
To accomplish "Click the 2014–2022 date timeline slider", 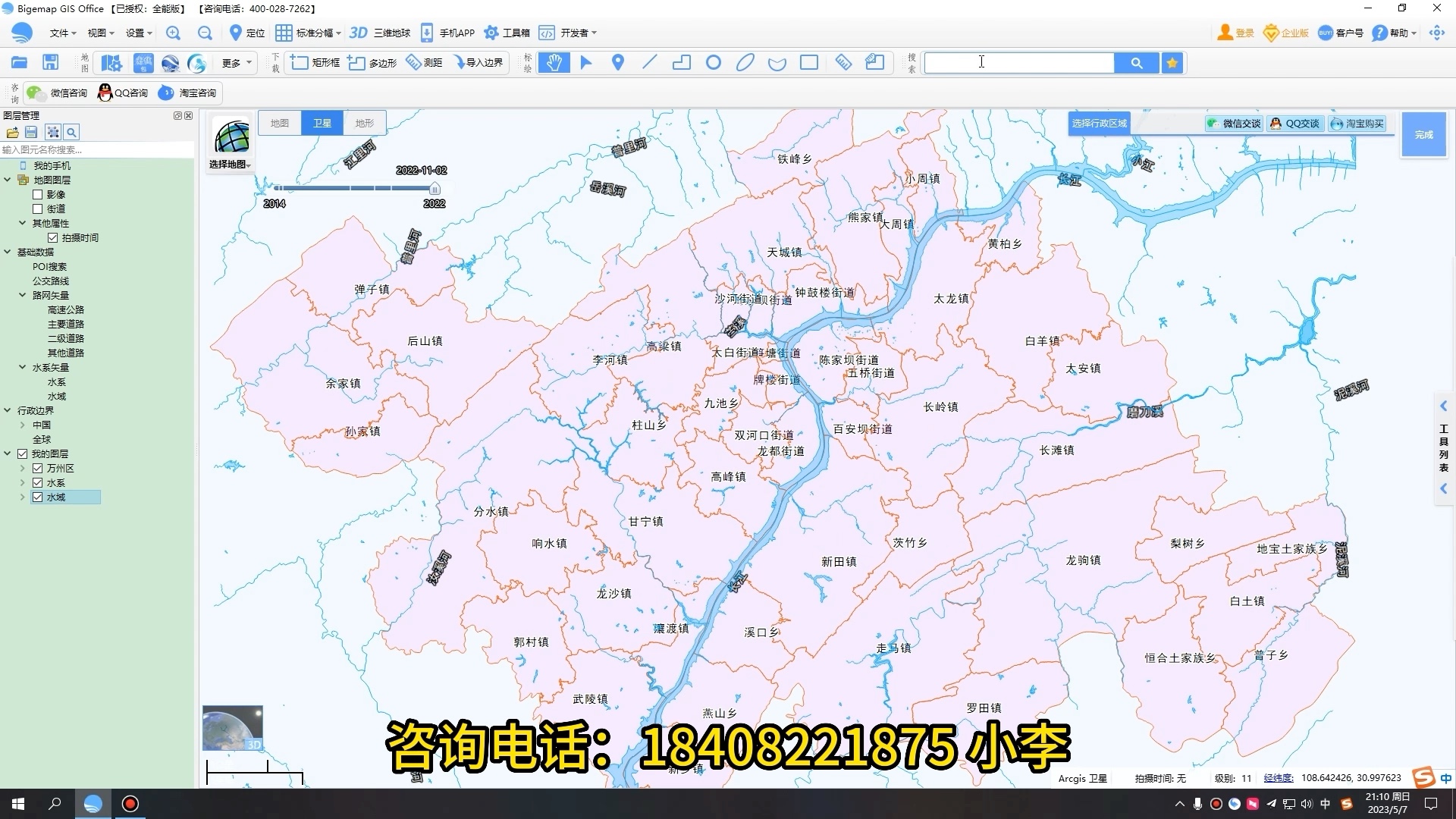I will tap(356, 188).
